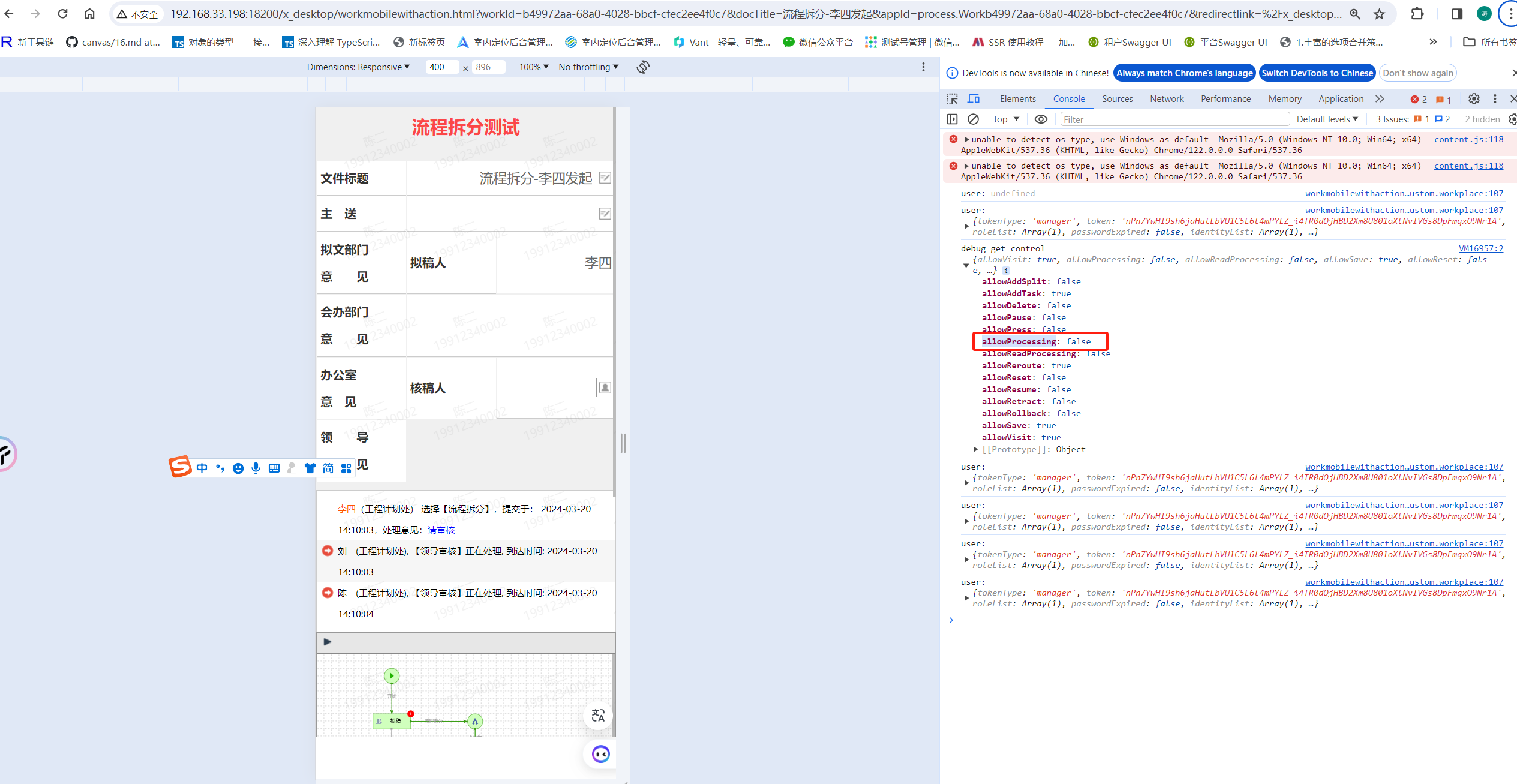
Task: Click the person selector icon beside 核稿人
Action: tap(605, 388)
